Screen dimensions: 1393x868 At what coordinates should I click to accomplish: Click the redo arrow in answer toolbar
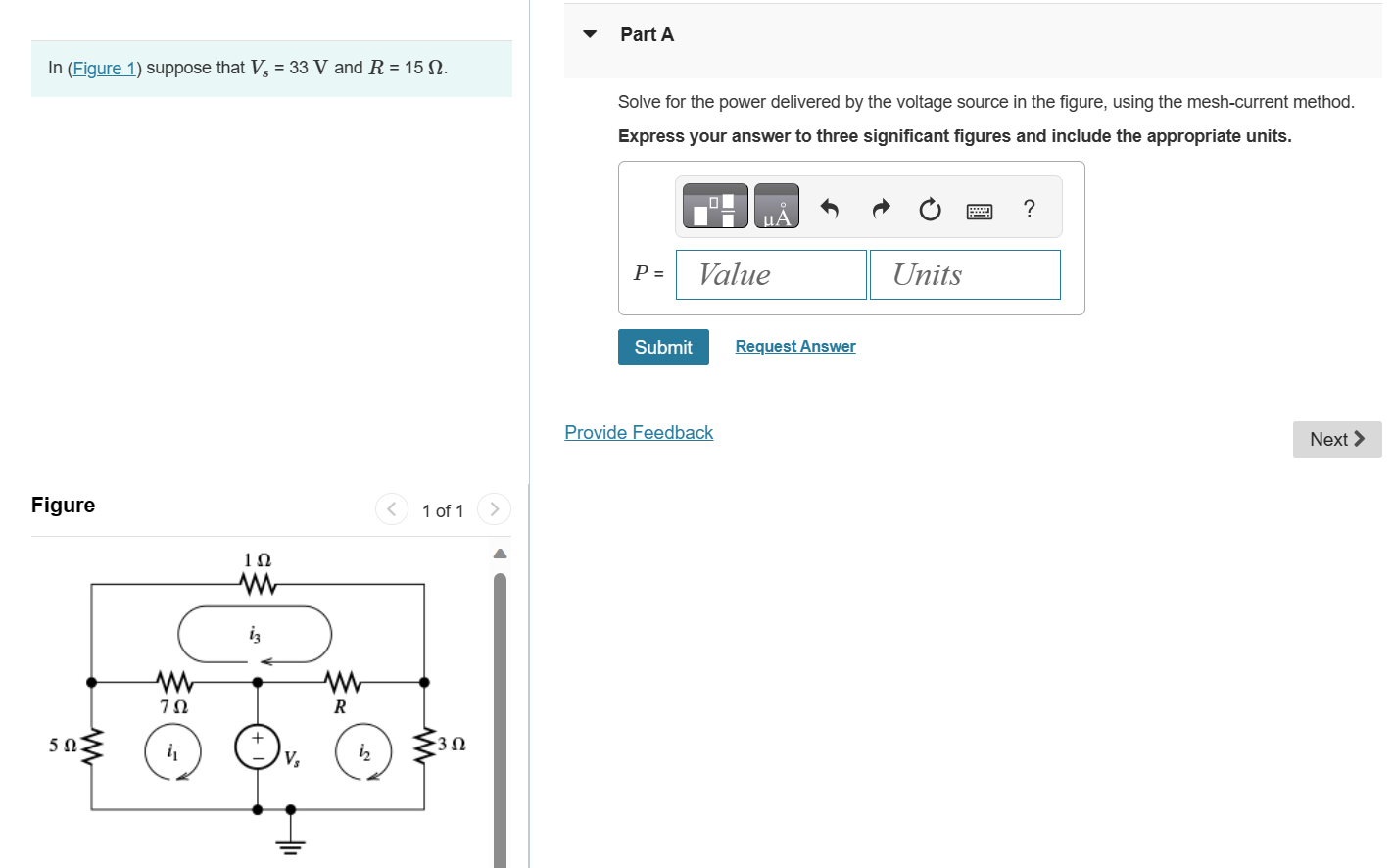(x=880, y=208)
